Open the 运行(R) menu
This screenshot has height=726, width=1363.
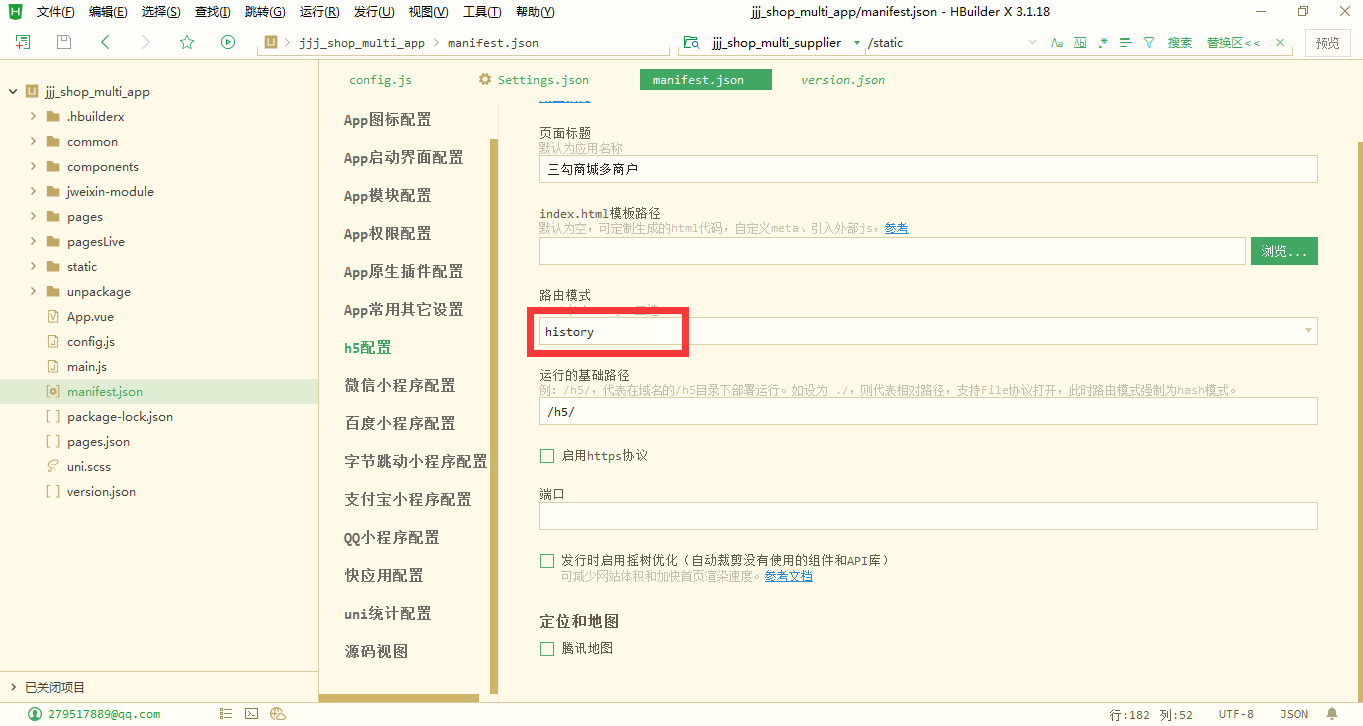coord(319,12)
